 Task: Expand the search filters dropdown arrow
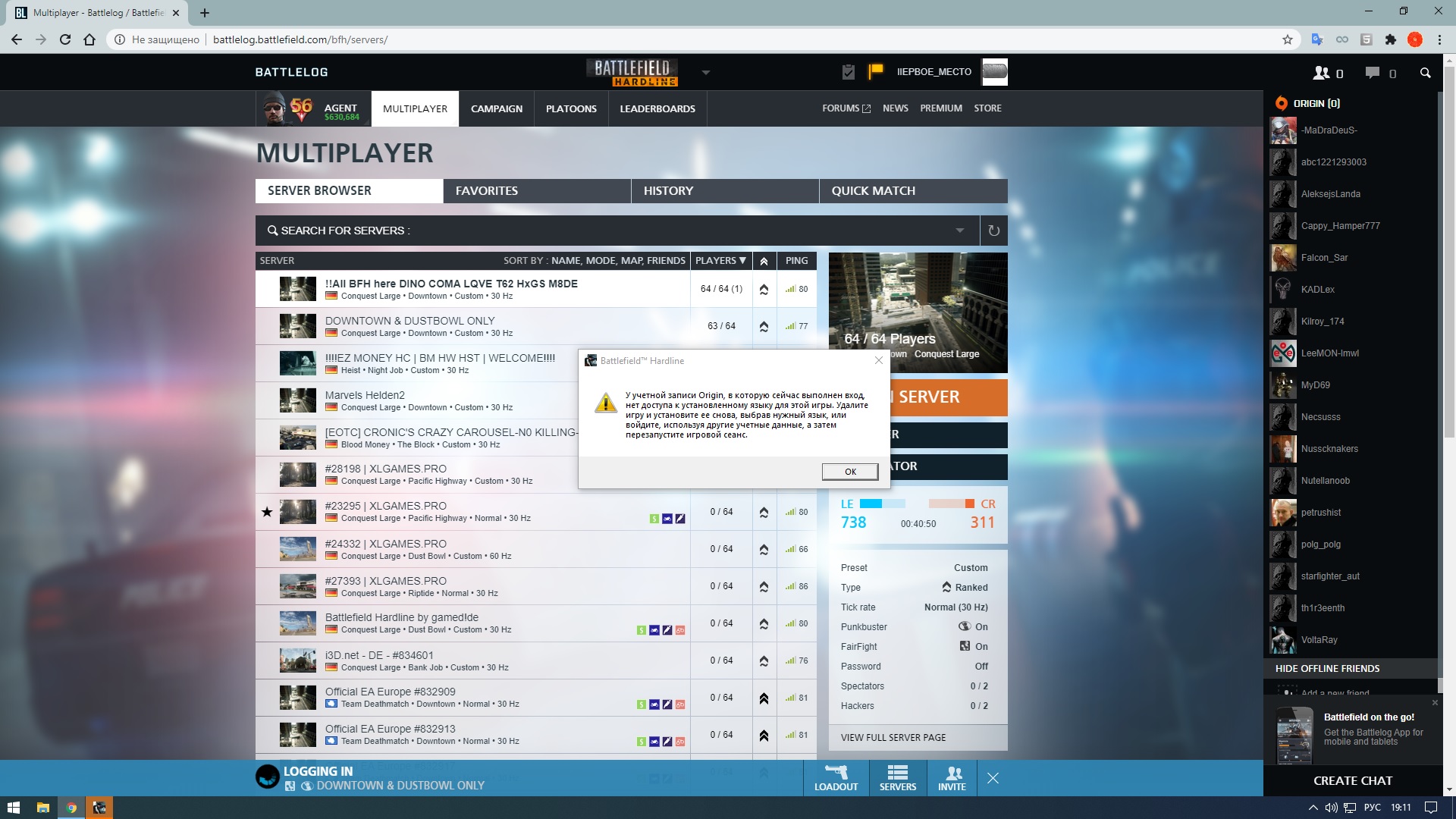point(959,231)
